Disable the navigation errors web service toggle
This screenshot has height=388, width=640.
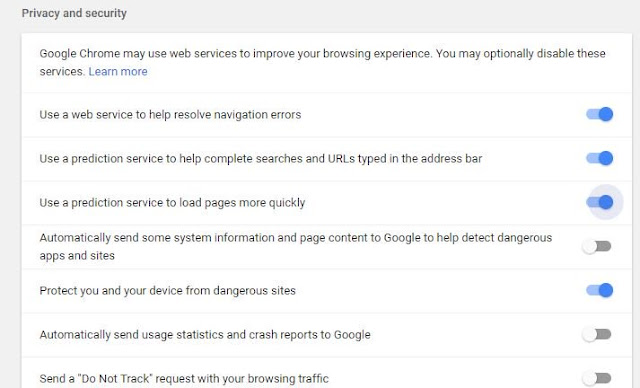pyautogui.click(x=599, y=114)
